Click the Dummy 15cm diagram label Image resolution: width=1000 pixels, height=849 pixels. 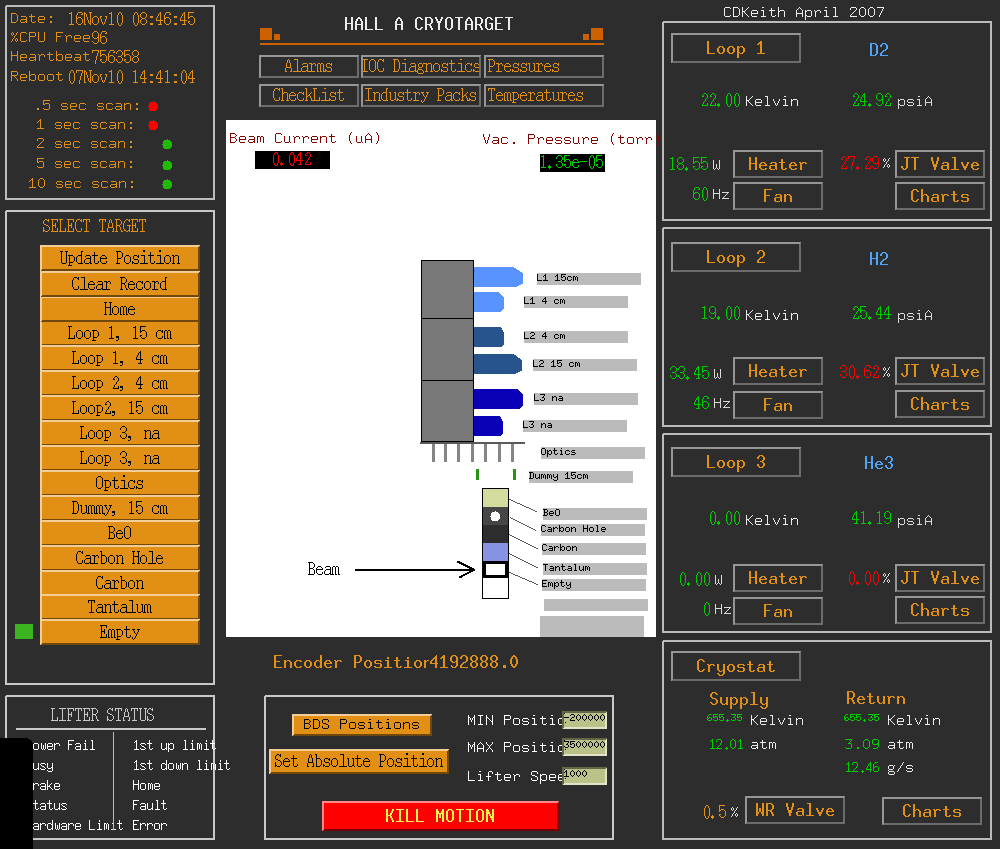pos(580,476)
